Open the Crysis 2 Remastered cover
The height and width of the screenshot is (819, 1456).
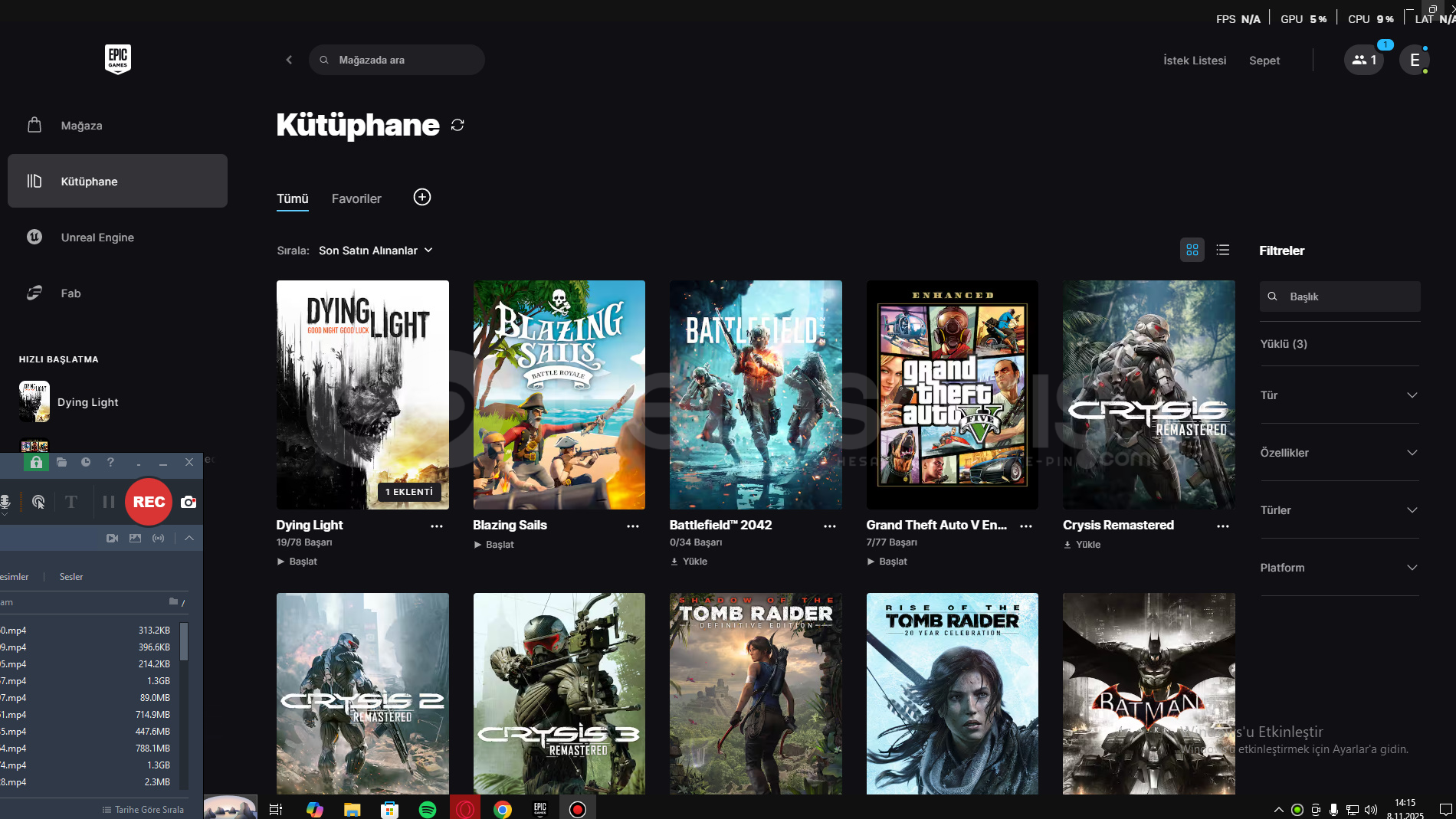(x=362, y=693)
